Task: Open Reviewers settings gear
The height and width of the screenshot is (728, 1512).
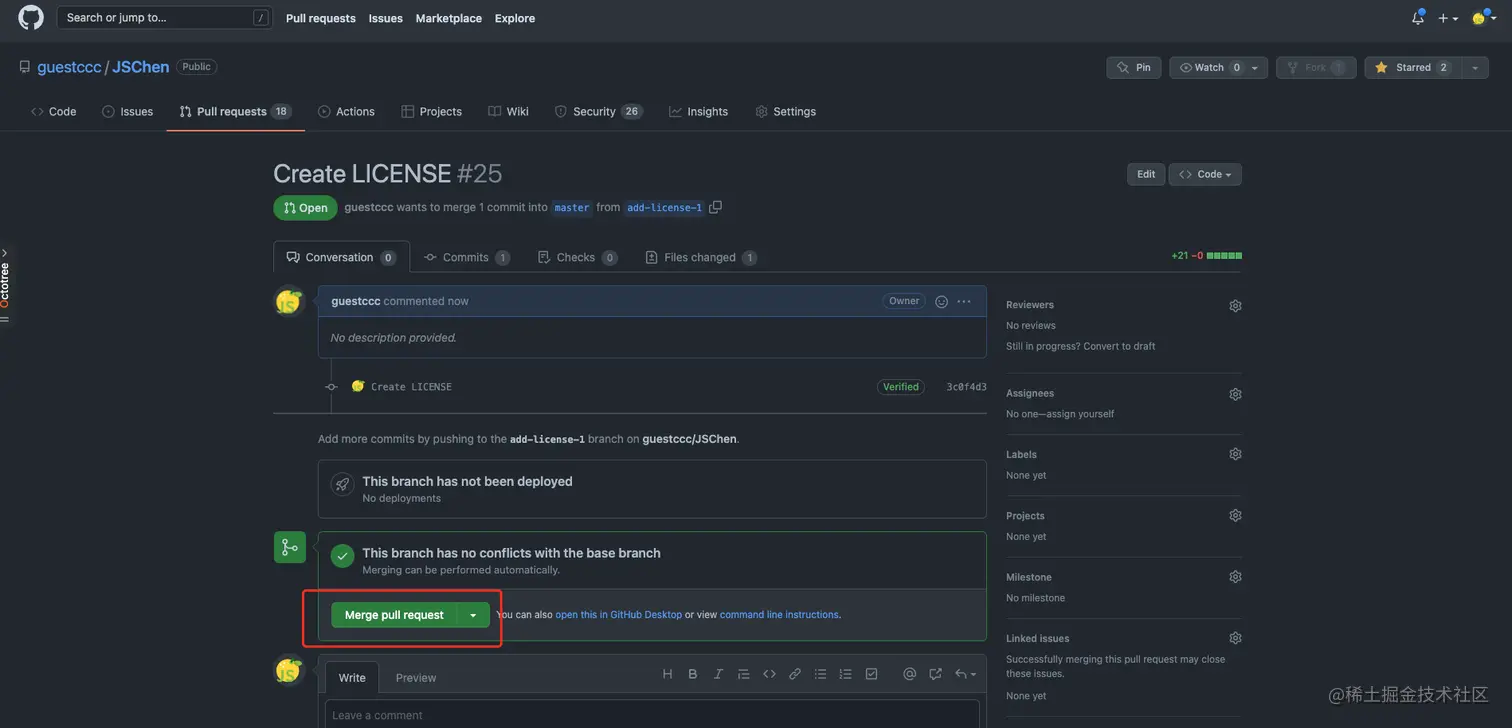Action: click(x=1235, y=306)
